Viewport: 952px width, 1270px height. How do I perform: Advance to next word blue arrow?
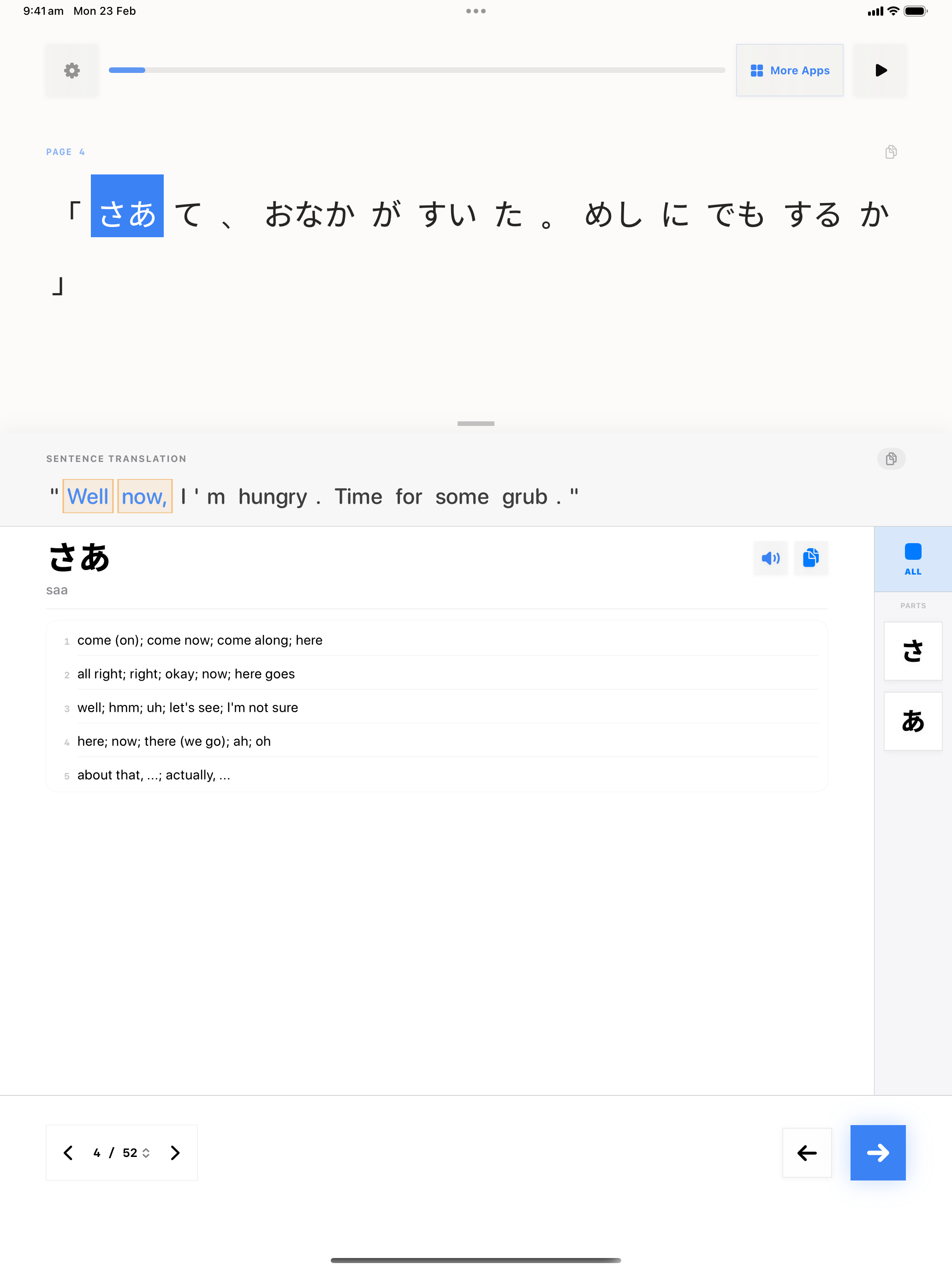pos(877,1153)
